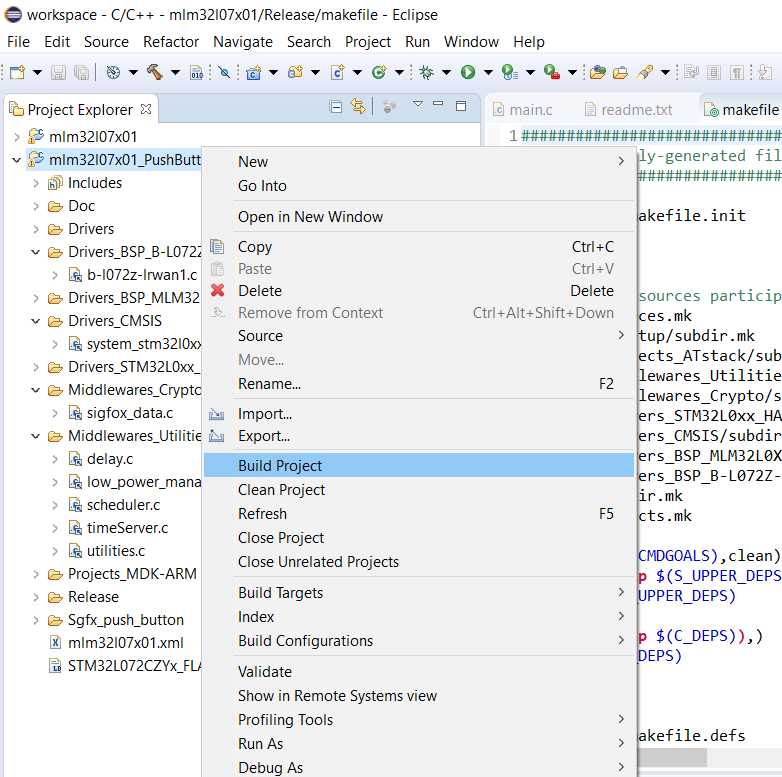Viewport: 782px width, 777px height.
Task: Click the Import icon in context menu
Action: click(x=216, y=413)
